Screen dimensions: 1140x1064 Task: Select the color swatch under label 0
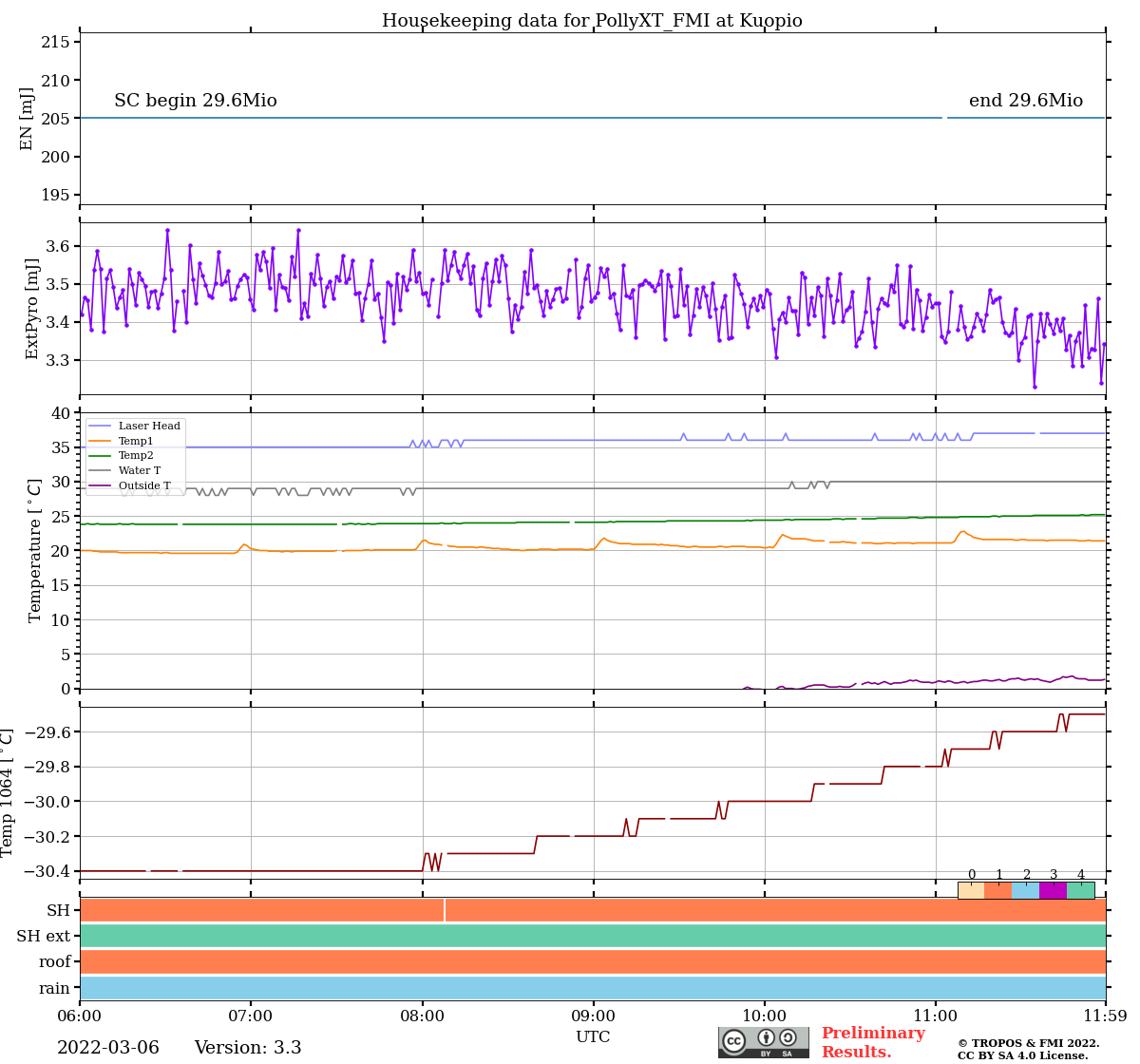[x=971, y=891]
